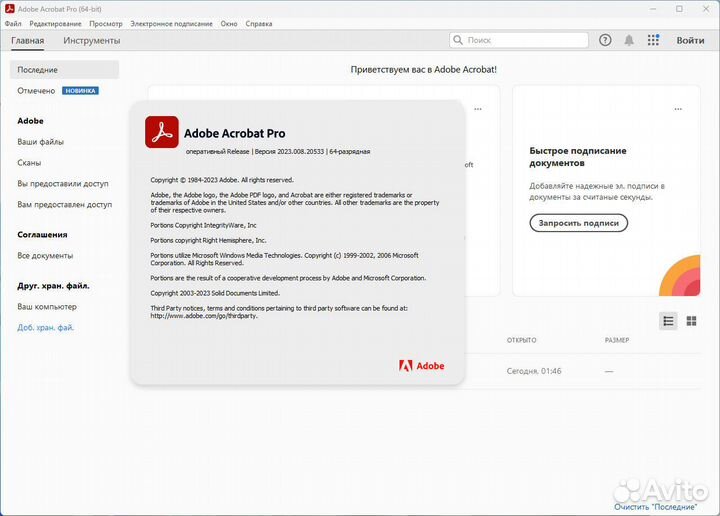Image resolution: width=720 pixels, height=516 pixels.
Task: Open more options on the signing card
Action: pos(678,109)
